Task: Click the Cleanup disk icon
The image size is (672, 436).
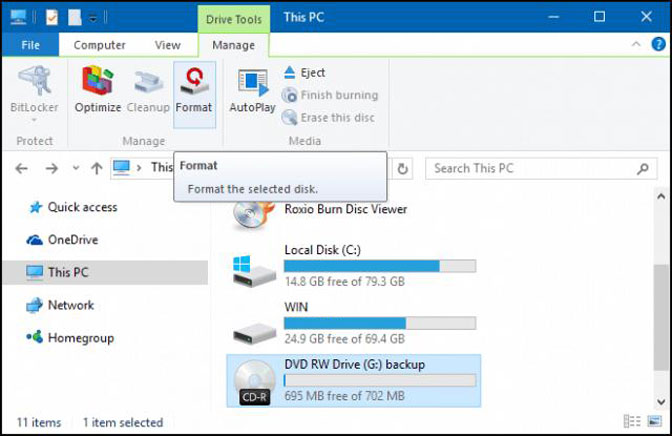Action: [x=148, y=89]
